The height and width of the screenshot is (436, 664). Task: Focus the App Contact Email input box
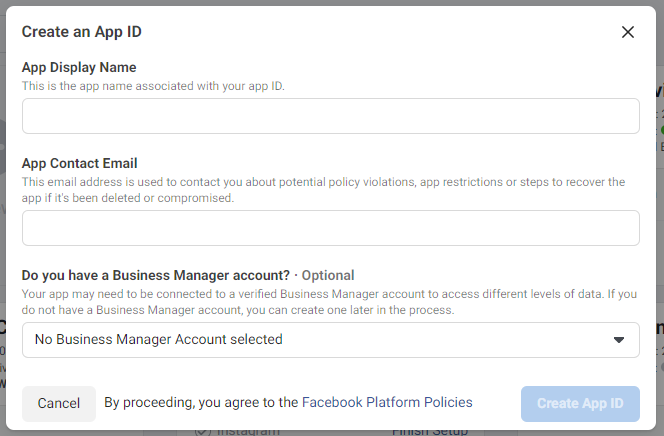tap(330, 228)
